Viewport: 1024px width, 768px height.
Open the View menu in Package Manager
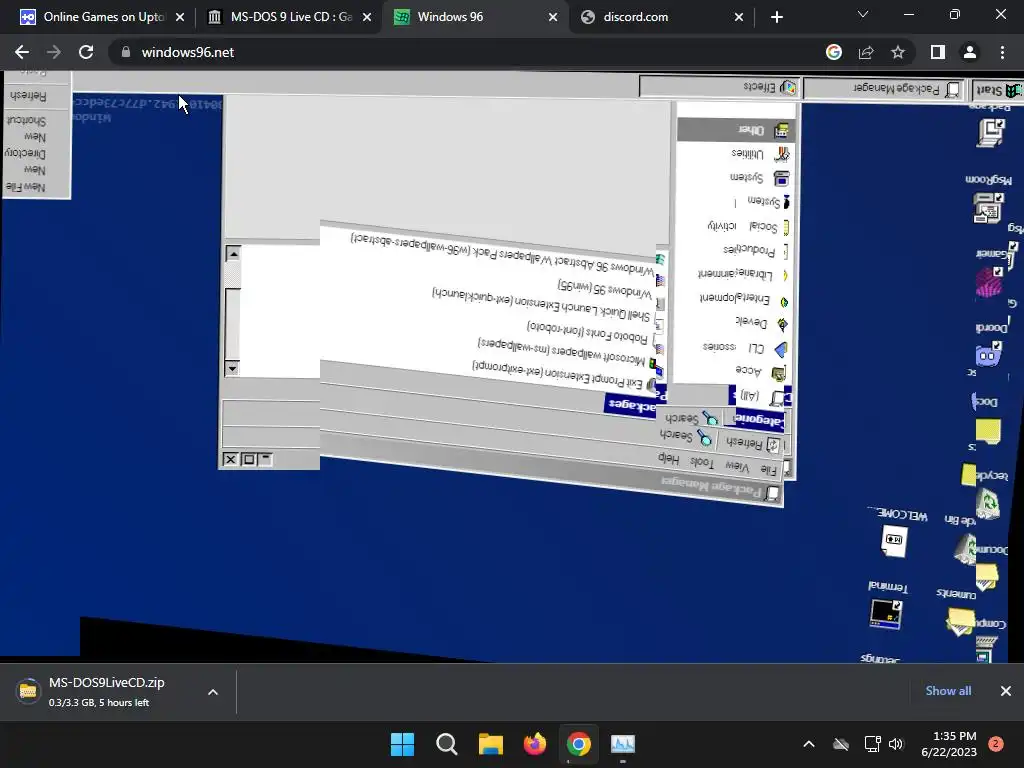click(x=737, y=466)
